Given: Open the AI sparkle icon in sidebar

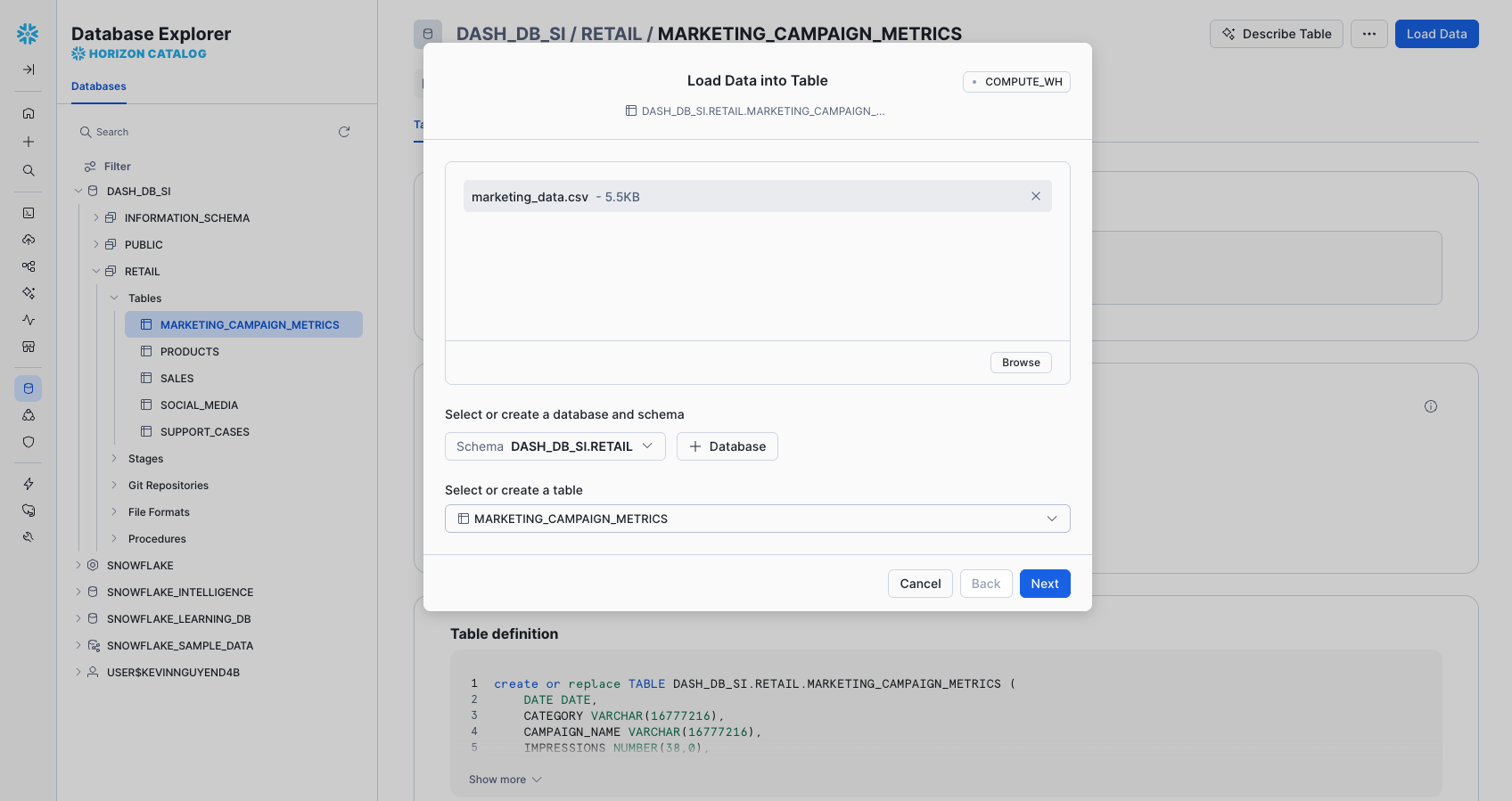Looking at the screenshot, I should coord(29,293).
